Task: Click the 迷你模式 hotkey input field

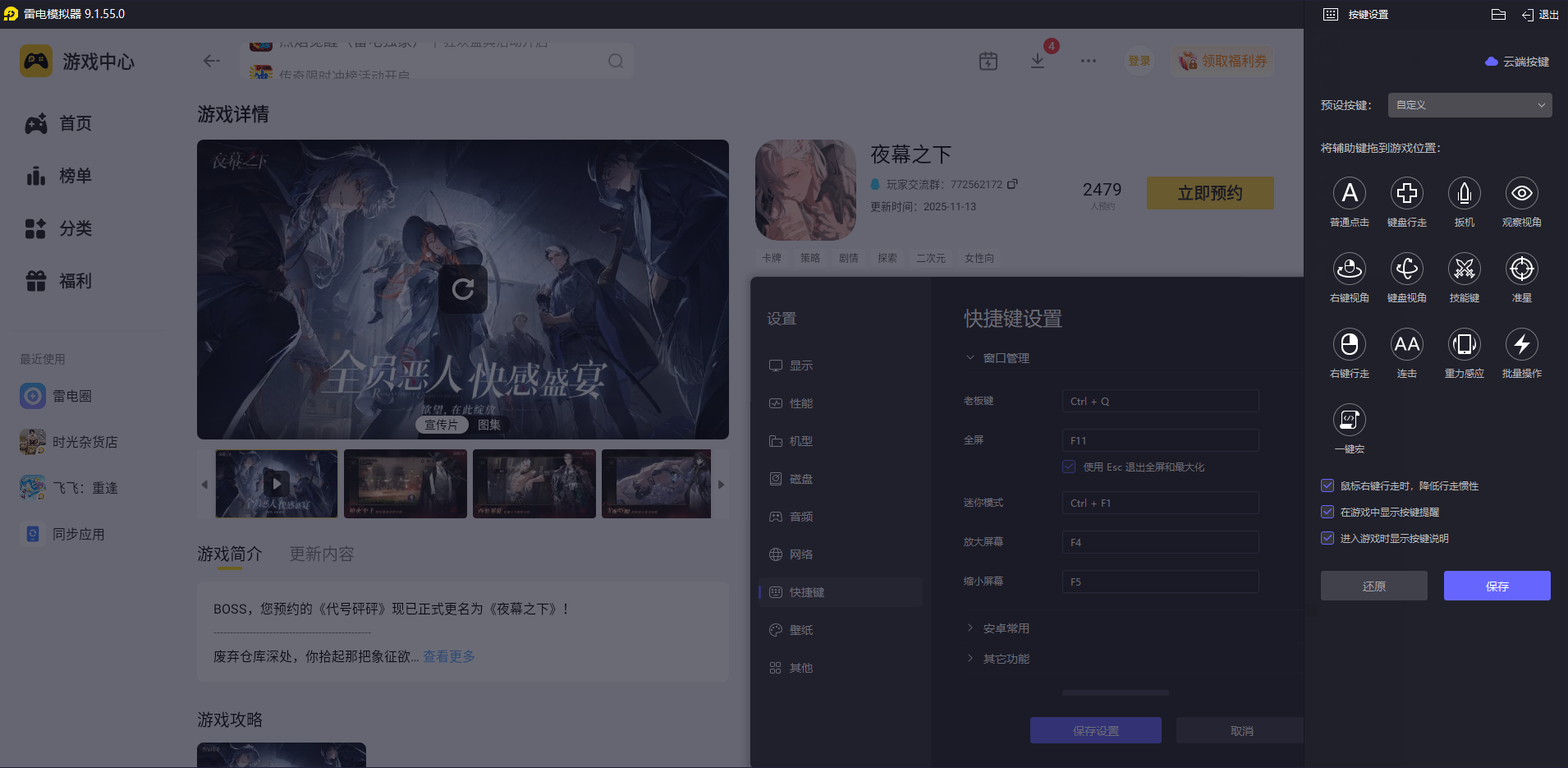Action: click(1159, 502)
